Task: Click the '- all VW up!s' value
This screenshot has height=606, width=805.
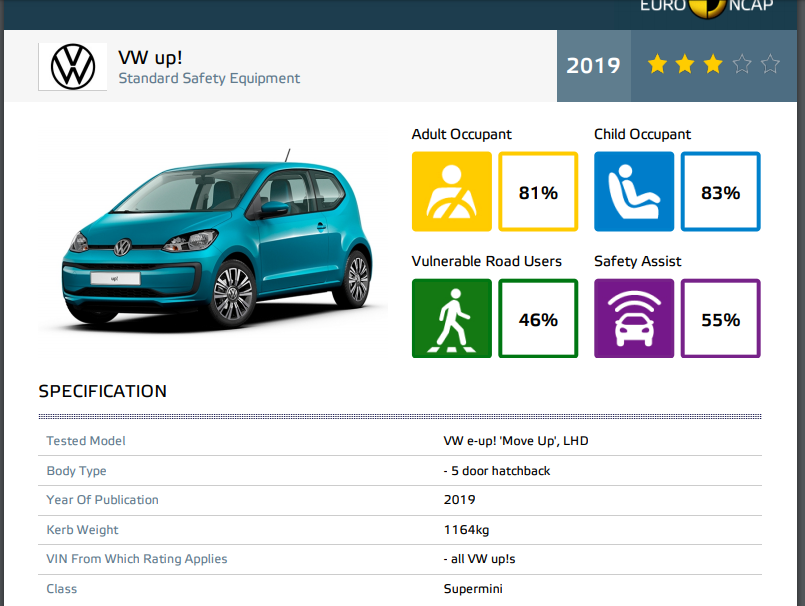Action: point(479,559)
